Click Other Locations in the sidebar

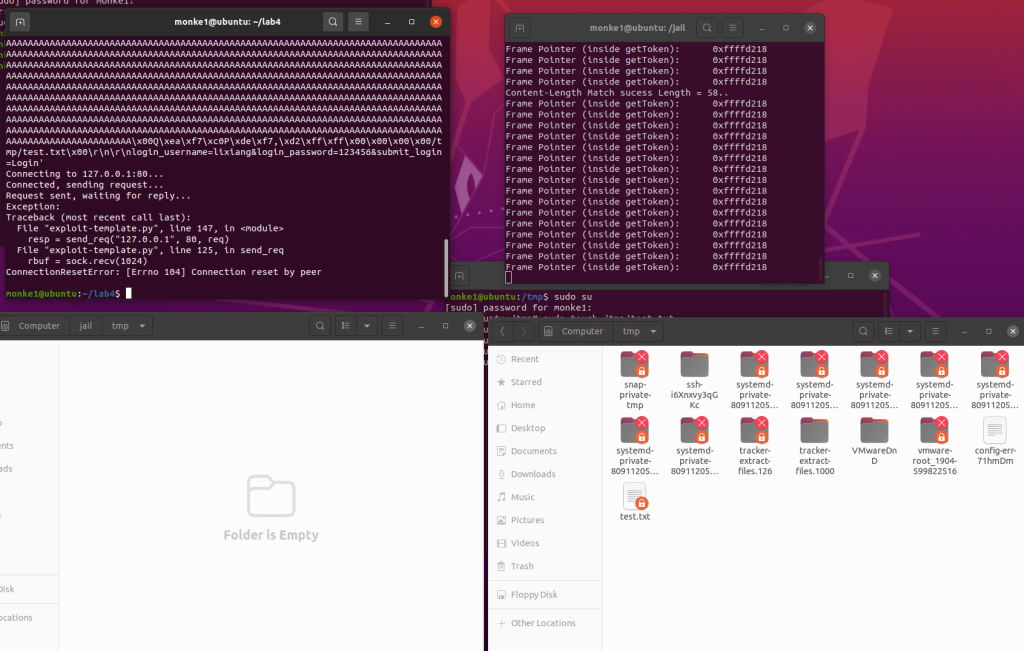(x=542, y=623)
